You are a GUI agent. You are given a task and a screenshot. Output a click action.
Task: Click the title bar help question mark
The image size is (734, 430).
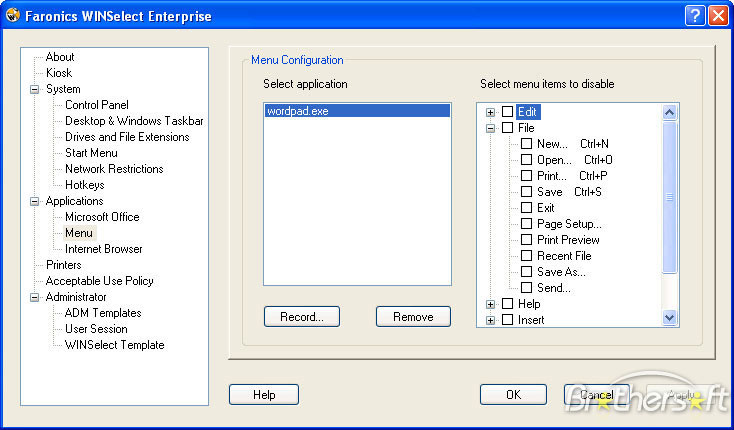[x=695, y=16]
